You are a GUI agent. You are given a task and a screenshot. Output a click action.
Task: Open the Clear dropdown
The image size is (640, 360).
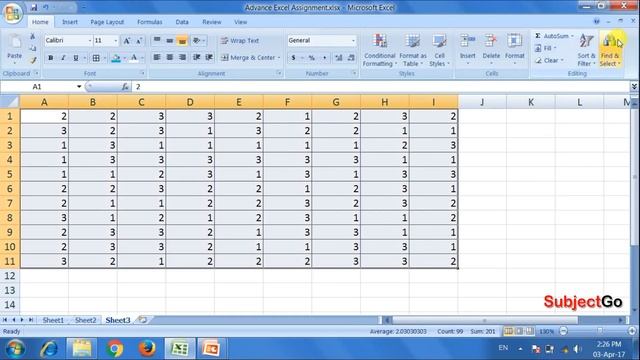(549, 60)
